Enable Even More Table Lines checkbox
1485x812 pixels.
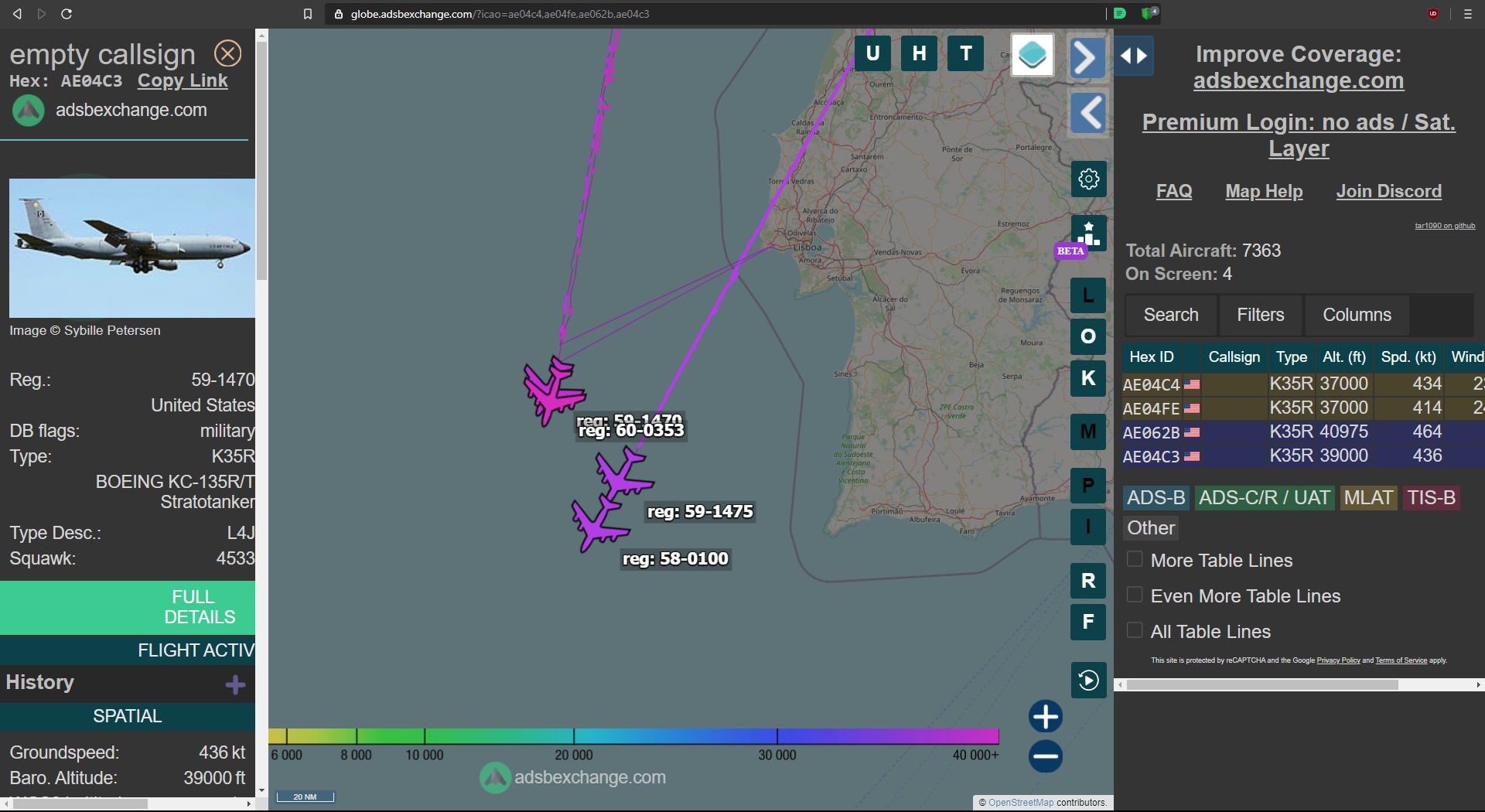(1135, 595)
